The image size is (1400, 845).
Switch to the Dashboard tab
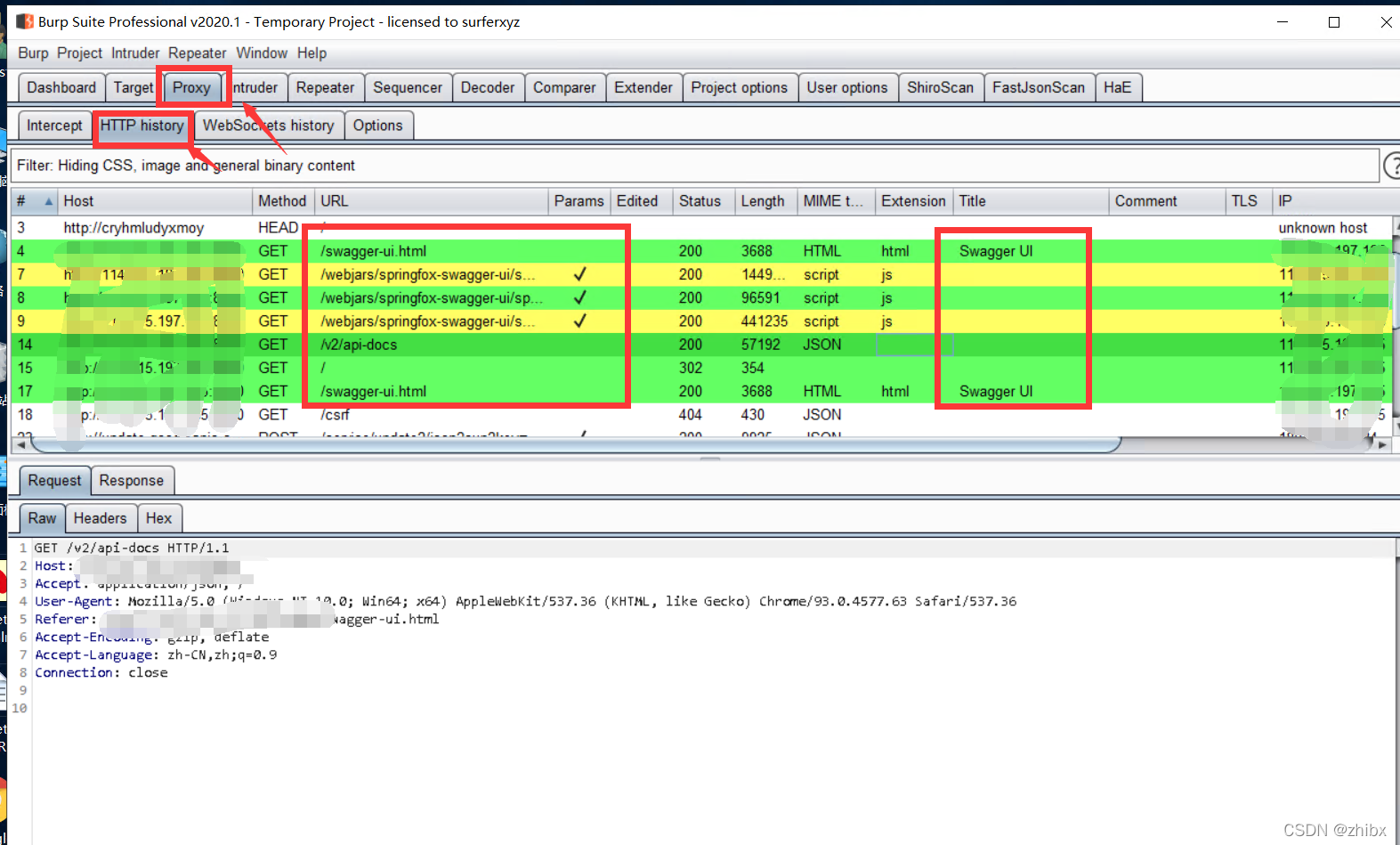click(61, 87)
